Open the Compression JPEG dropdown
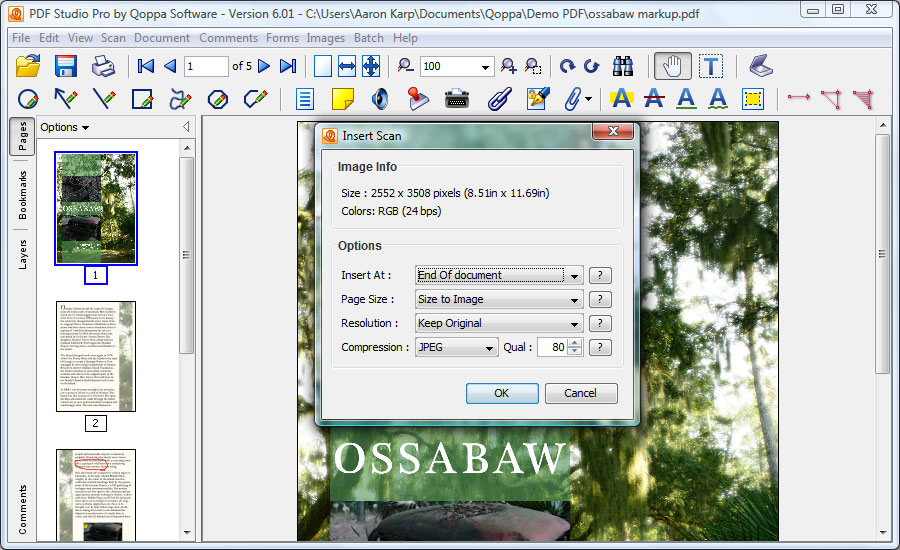The height and width of the screenshot is (550, 900). (456, 347)
